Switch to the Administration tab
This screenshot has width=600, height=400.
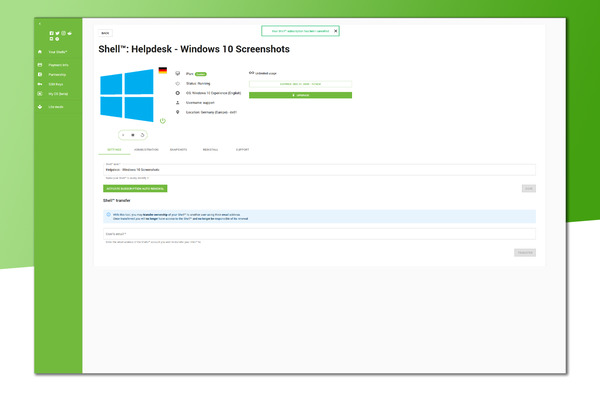click(x=146, y=148)
